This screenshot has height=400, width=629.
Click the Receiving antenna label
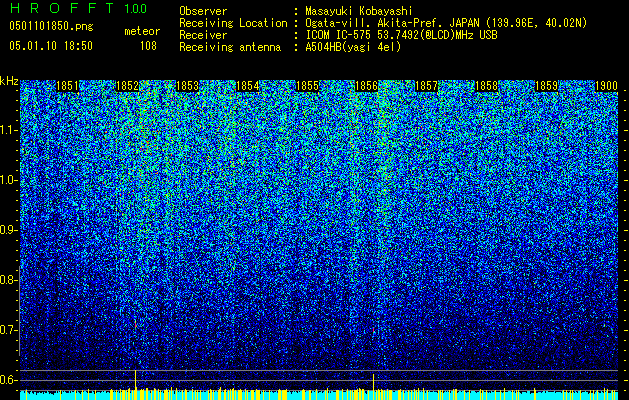click(x=230, y=47)
